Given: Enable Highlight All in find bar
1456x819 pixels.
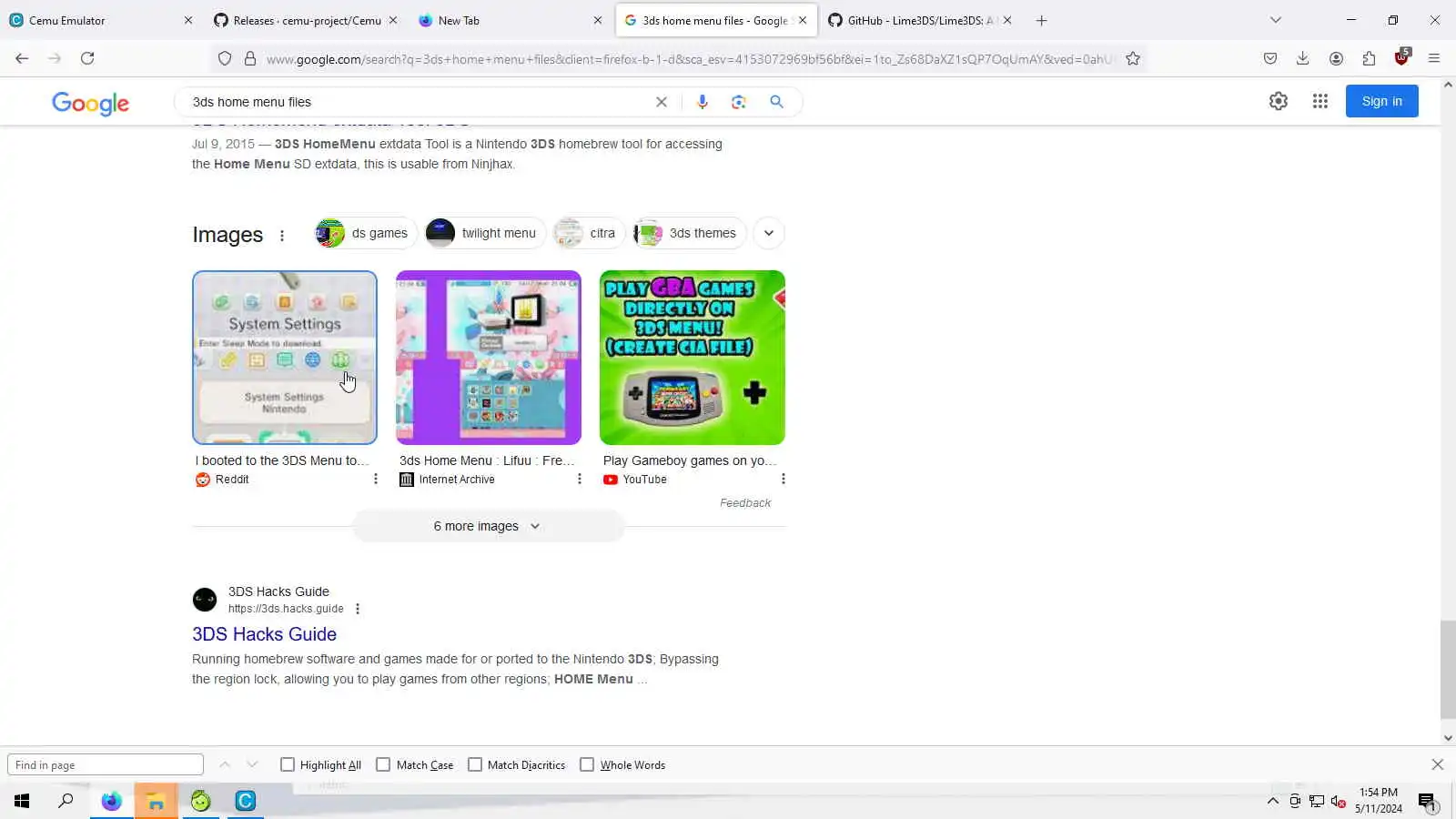Looking at the screenshot, I should (288, 764).
